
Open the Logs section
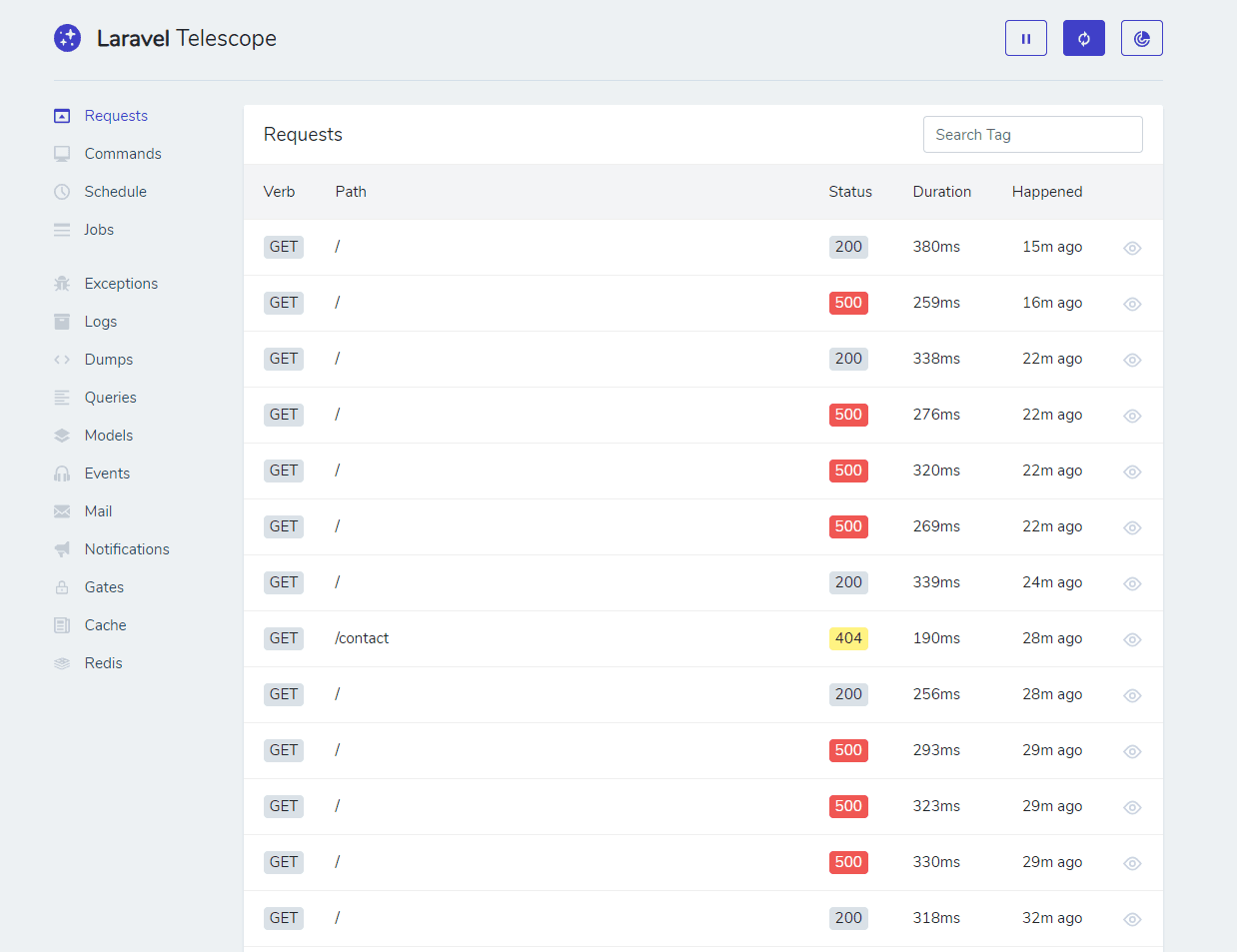tap(100, 321)
